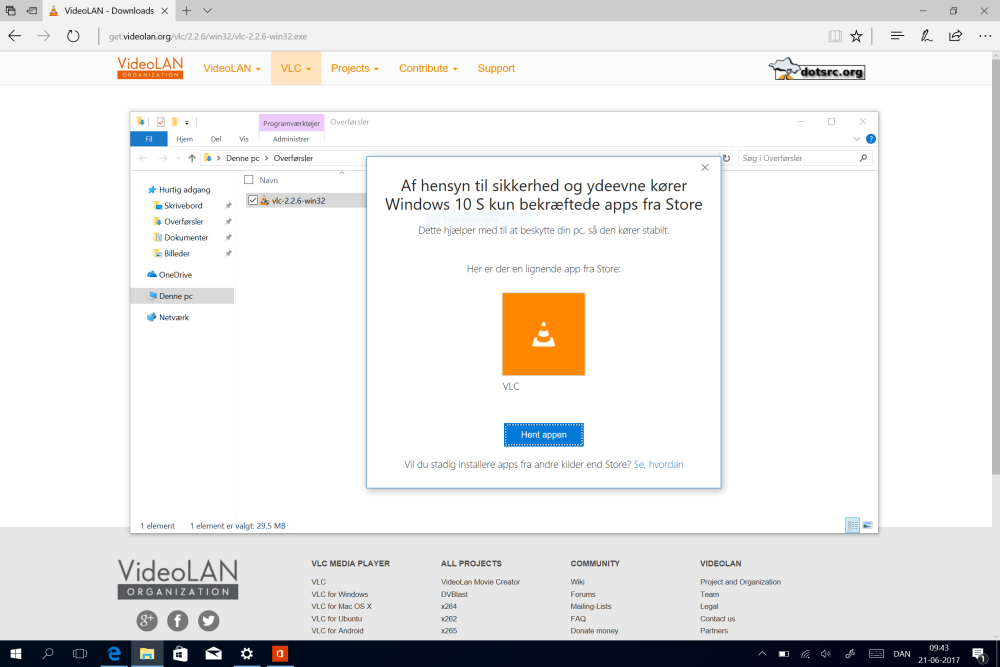This screenshot has height=667, width=1000.
Task: Open File Explorer help question mark icon
Action: 870,139
